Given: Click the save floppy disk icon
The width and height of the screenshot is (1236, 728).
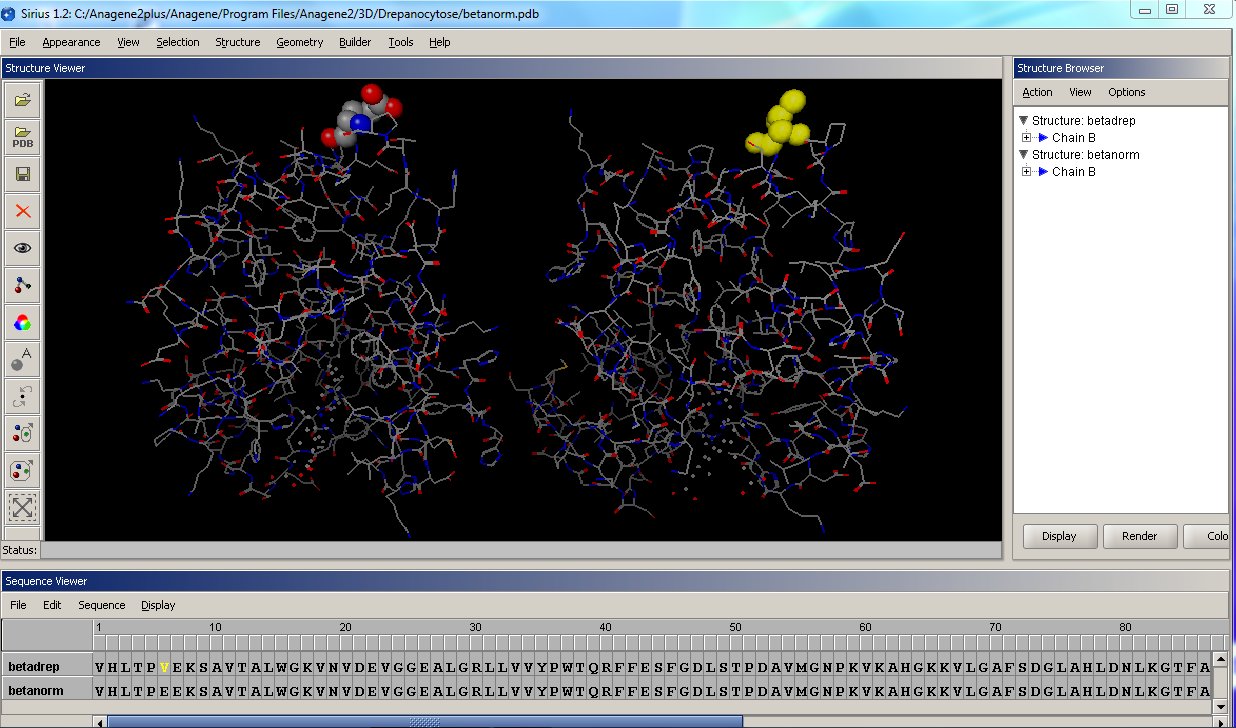Looking at the screenshot, I should (22, 174).
